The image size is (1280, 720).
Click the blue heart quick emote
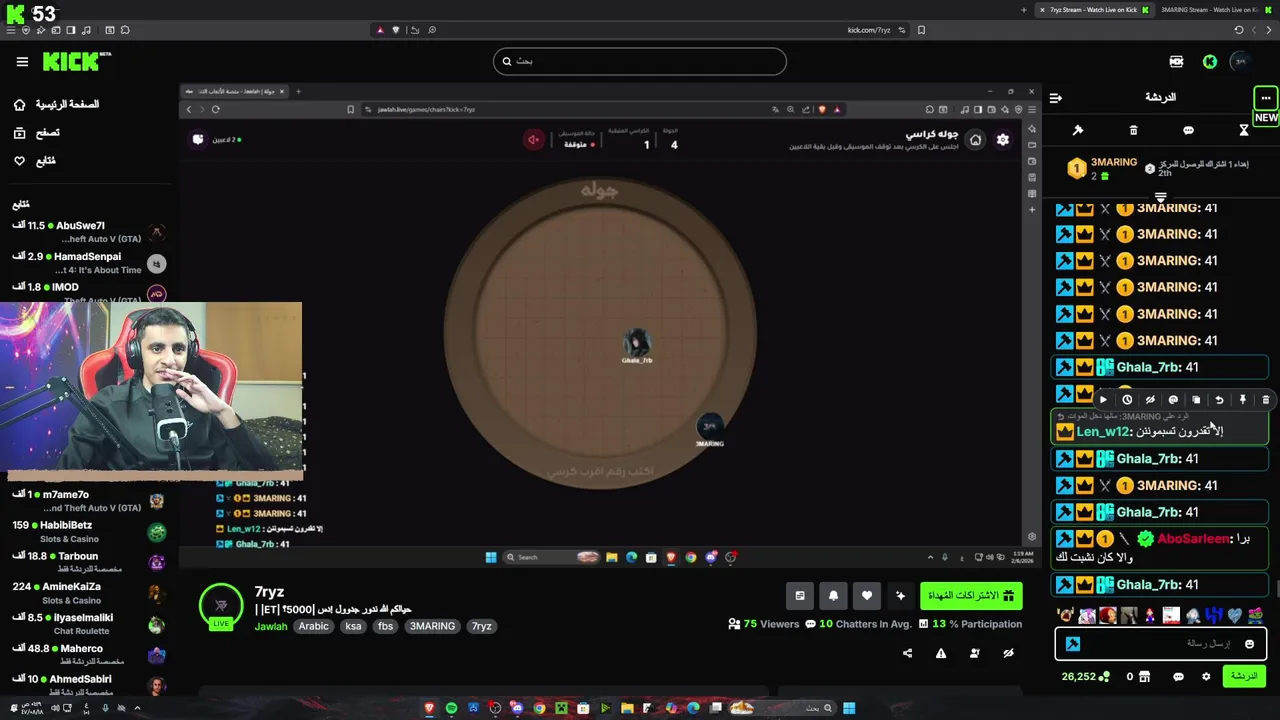(1234, 615)
